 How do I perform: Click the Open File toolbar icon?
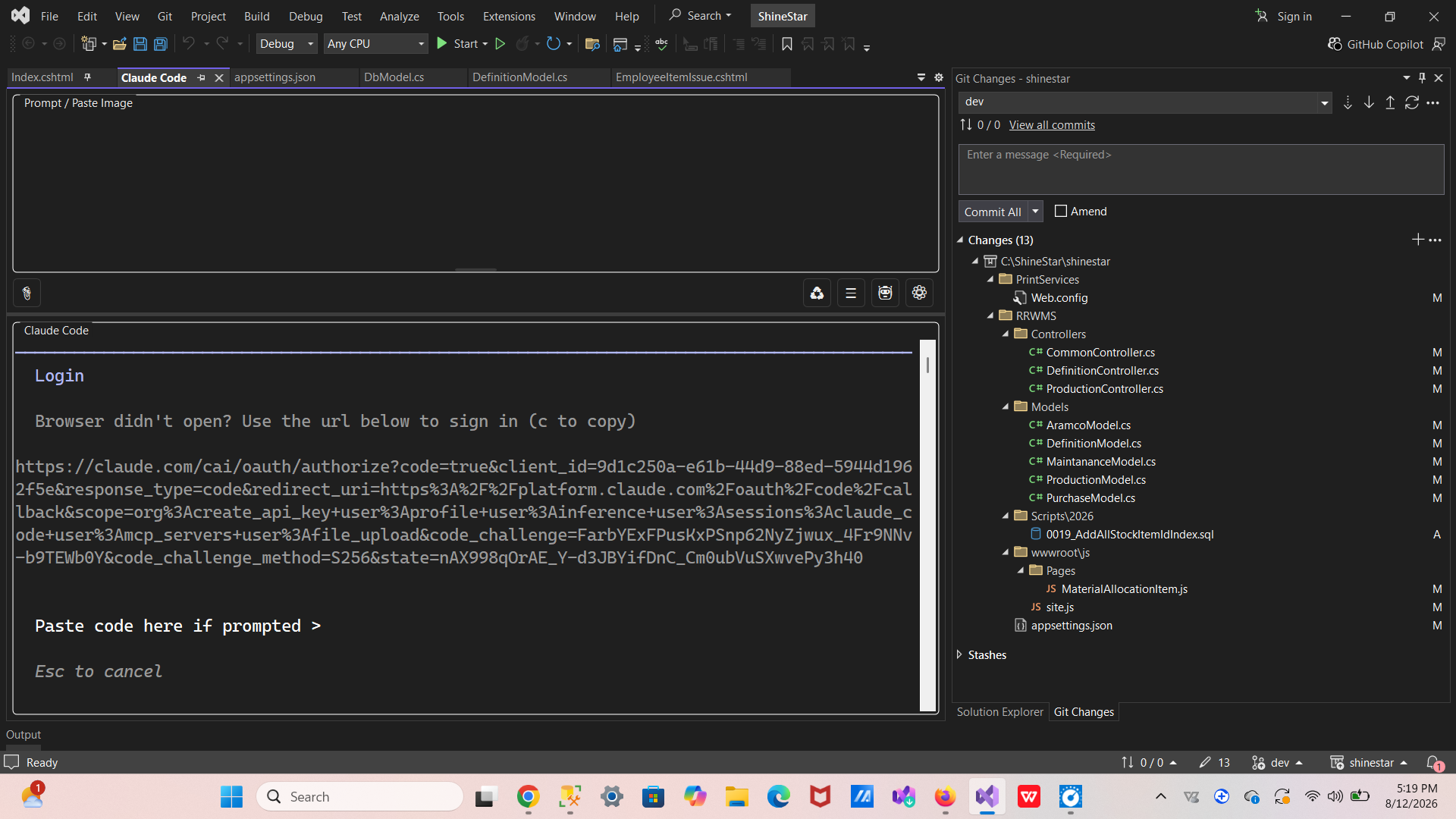119,44
